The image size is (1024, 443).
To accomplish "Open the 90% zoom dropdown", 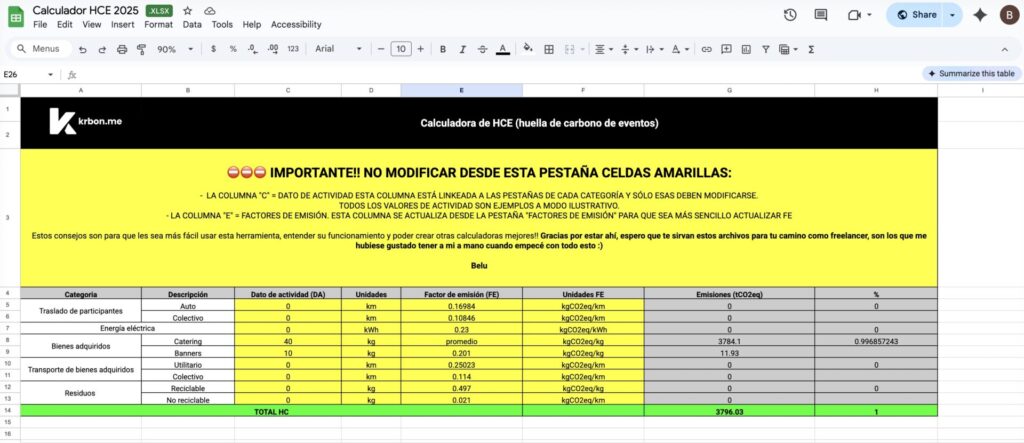I will coord(174,49).
